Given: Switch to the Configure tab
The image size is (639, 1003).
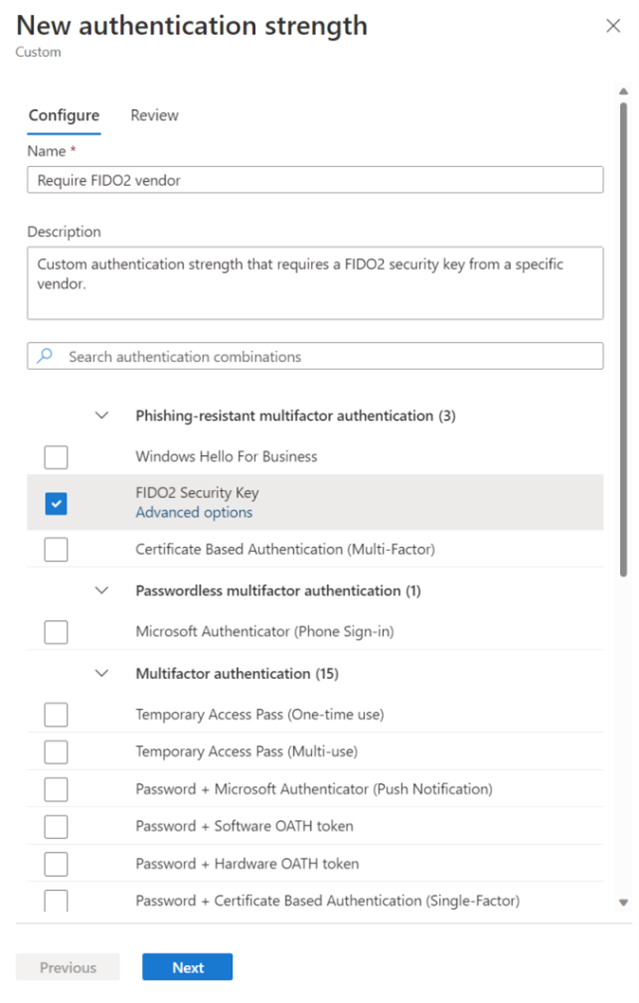Looking at the screenshot, I should 64,115.
